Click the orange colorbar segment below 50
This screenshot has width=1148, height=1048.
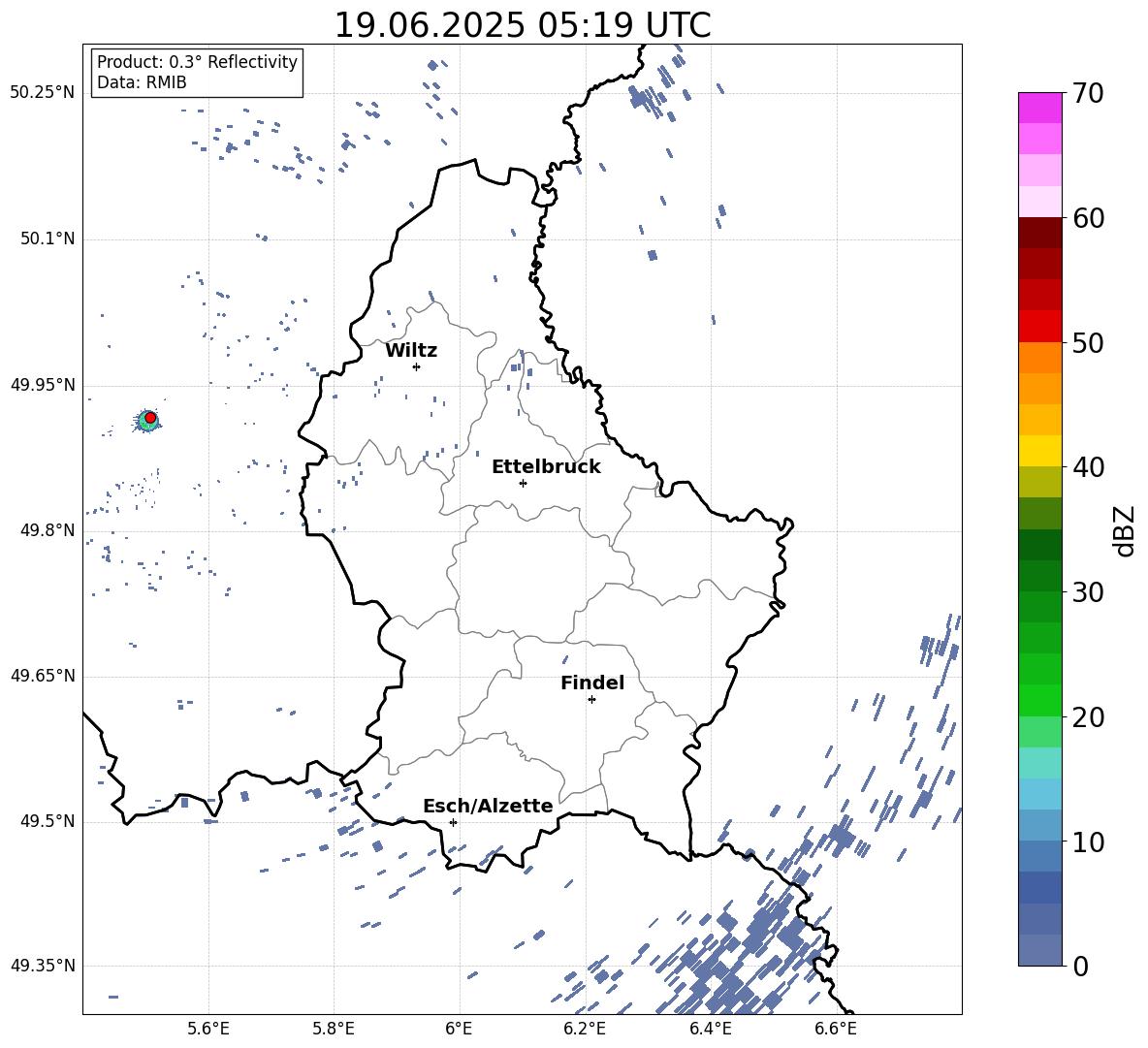[1039, 357]
